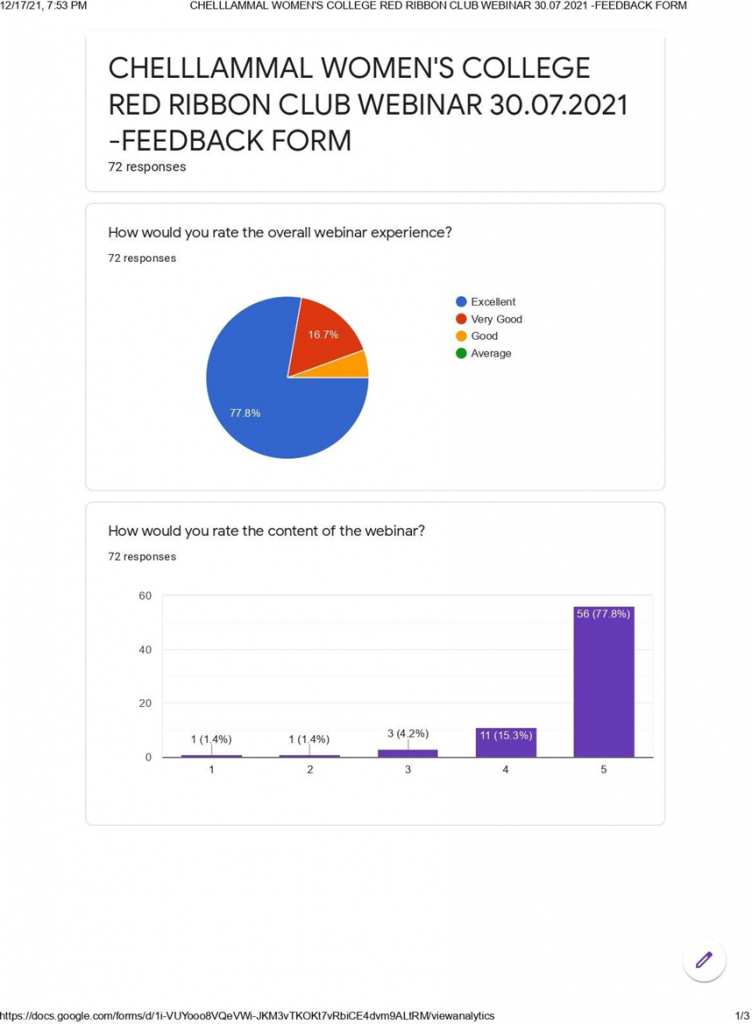Click the blue Excellent legend dot
Screen dimensions: 752x1024
[x=461, y=302]
